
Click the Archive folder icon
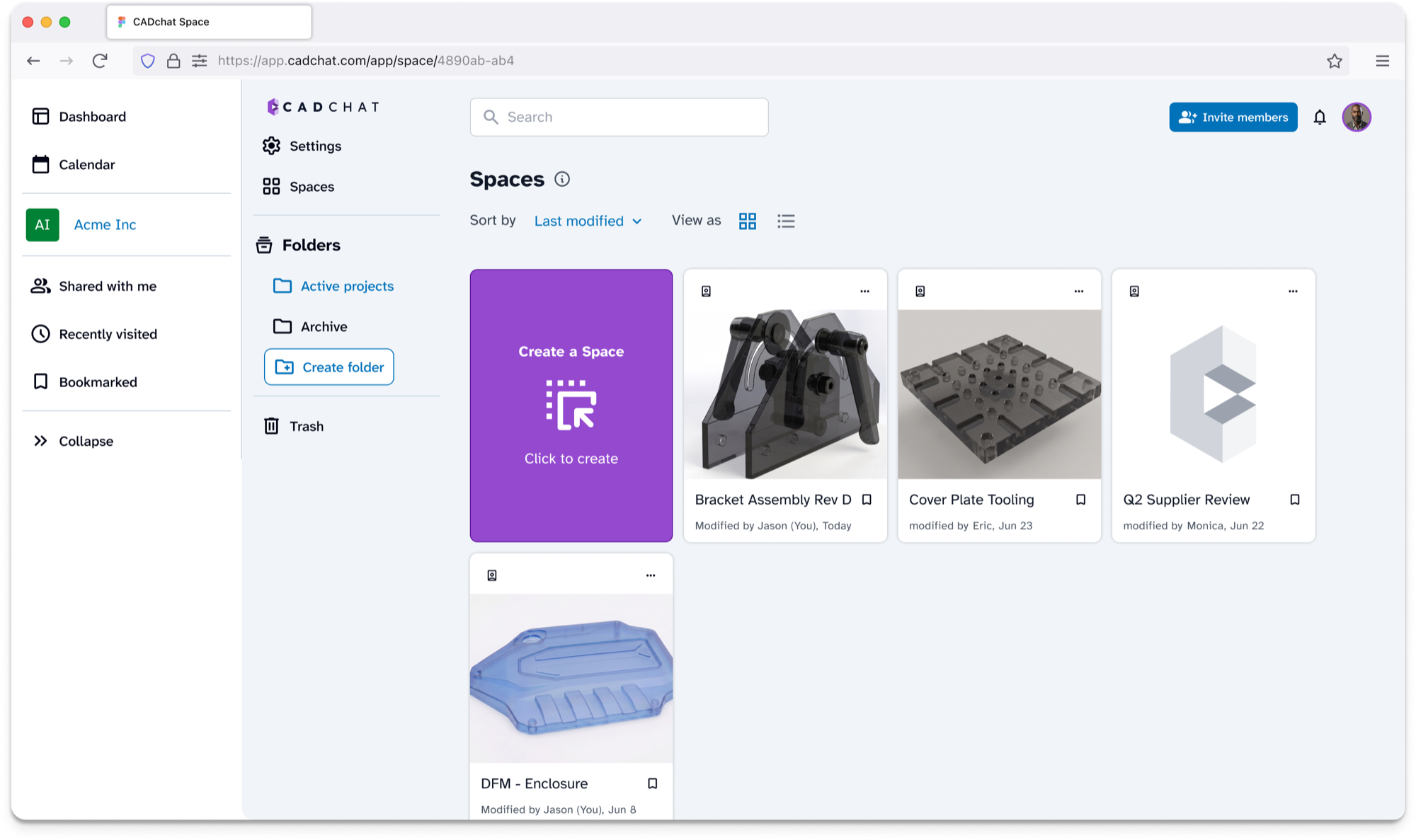[282, 326]
